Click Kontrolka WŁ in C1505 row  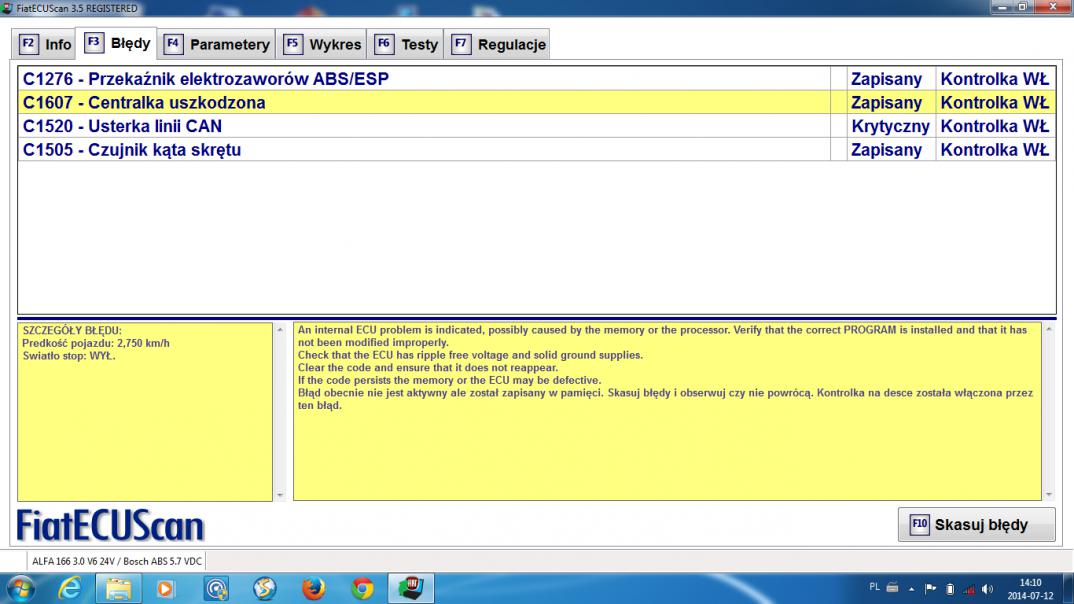tap(995, 149)
